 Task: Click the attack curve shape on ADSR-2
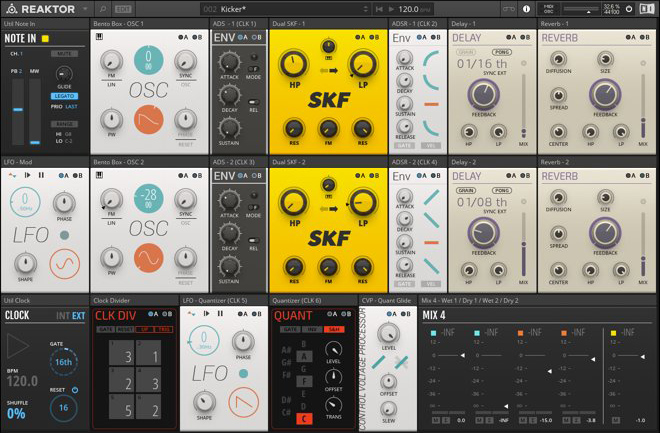click(x=431, y=197)
